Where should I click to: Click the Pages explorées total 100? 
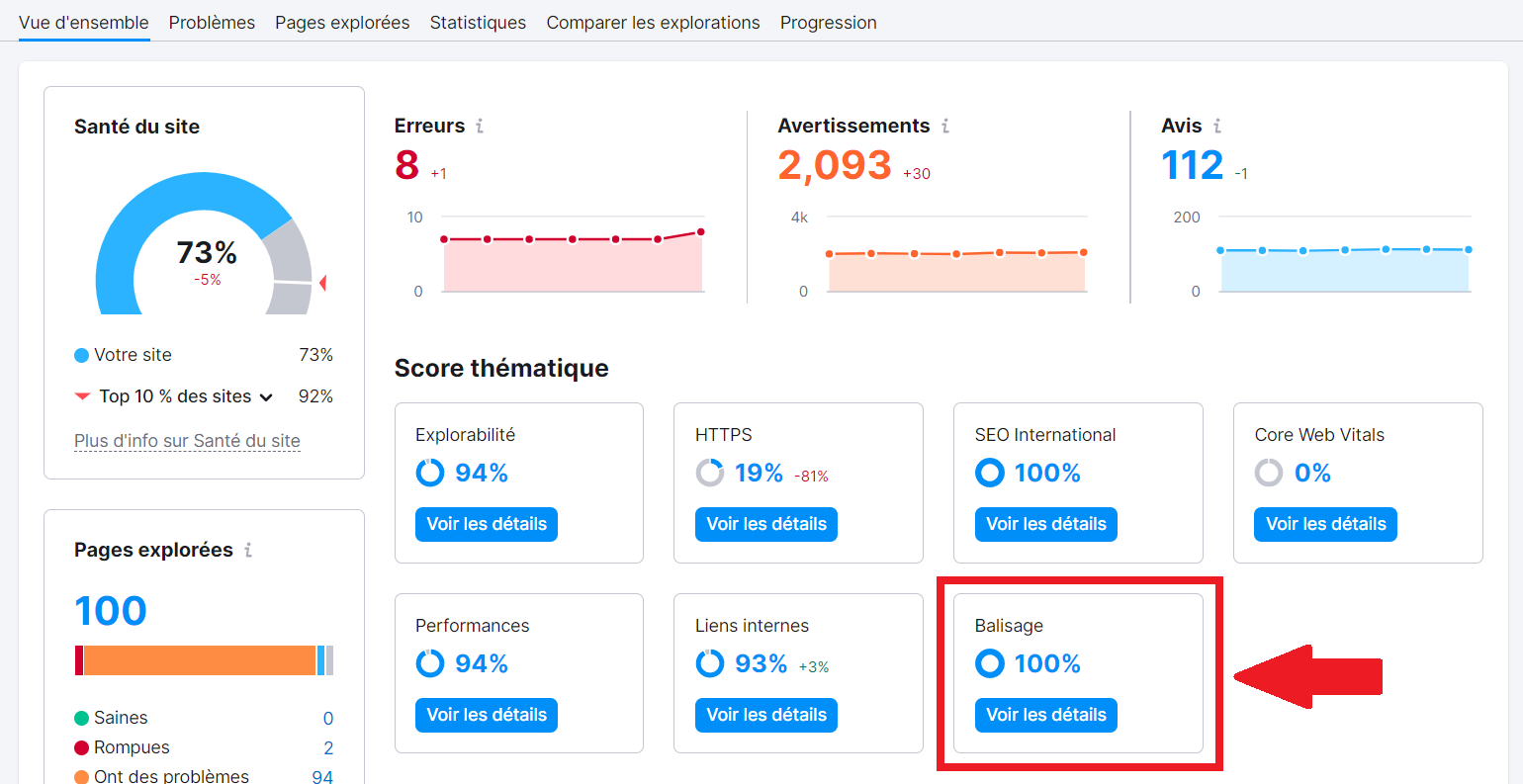tap(111, 611)
